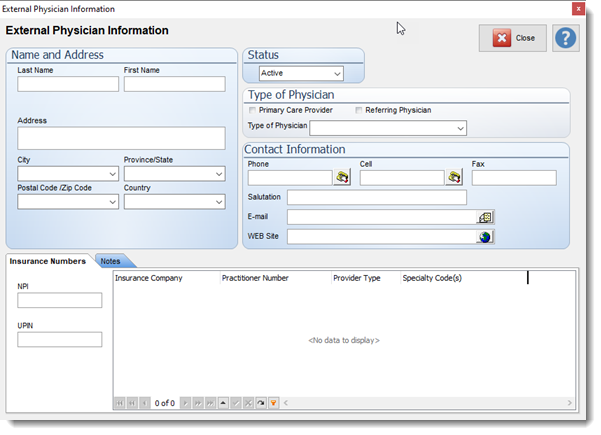The image size is (601, 435).
Task: Click the orange filter funnel icon
Action: 274,403
